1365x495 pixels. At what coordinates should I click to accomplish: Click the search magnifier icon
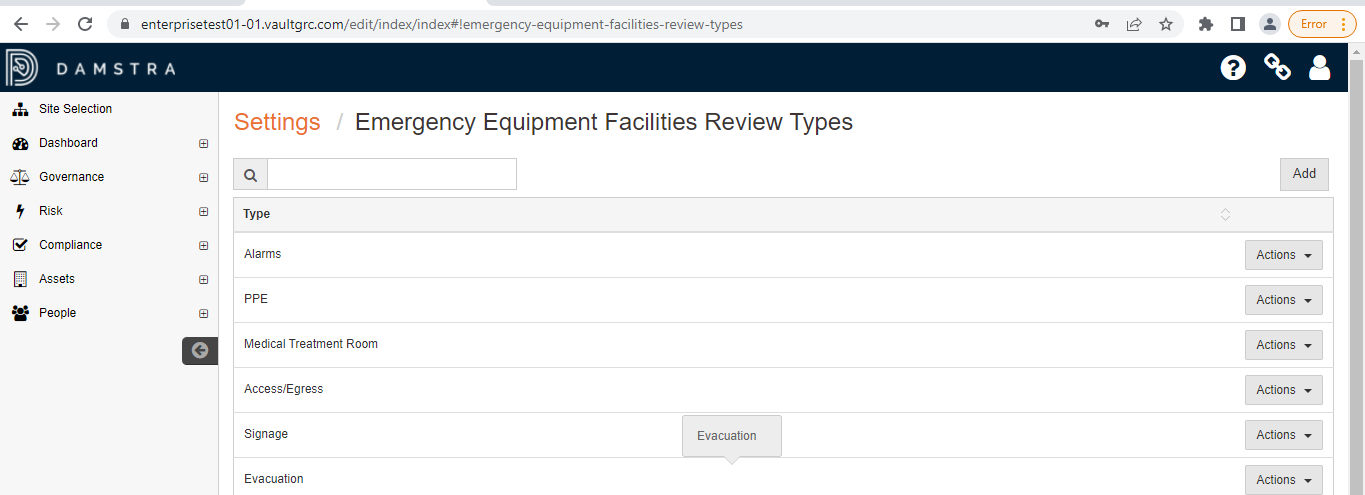click(250, 174)
